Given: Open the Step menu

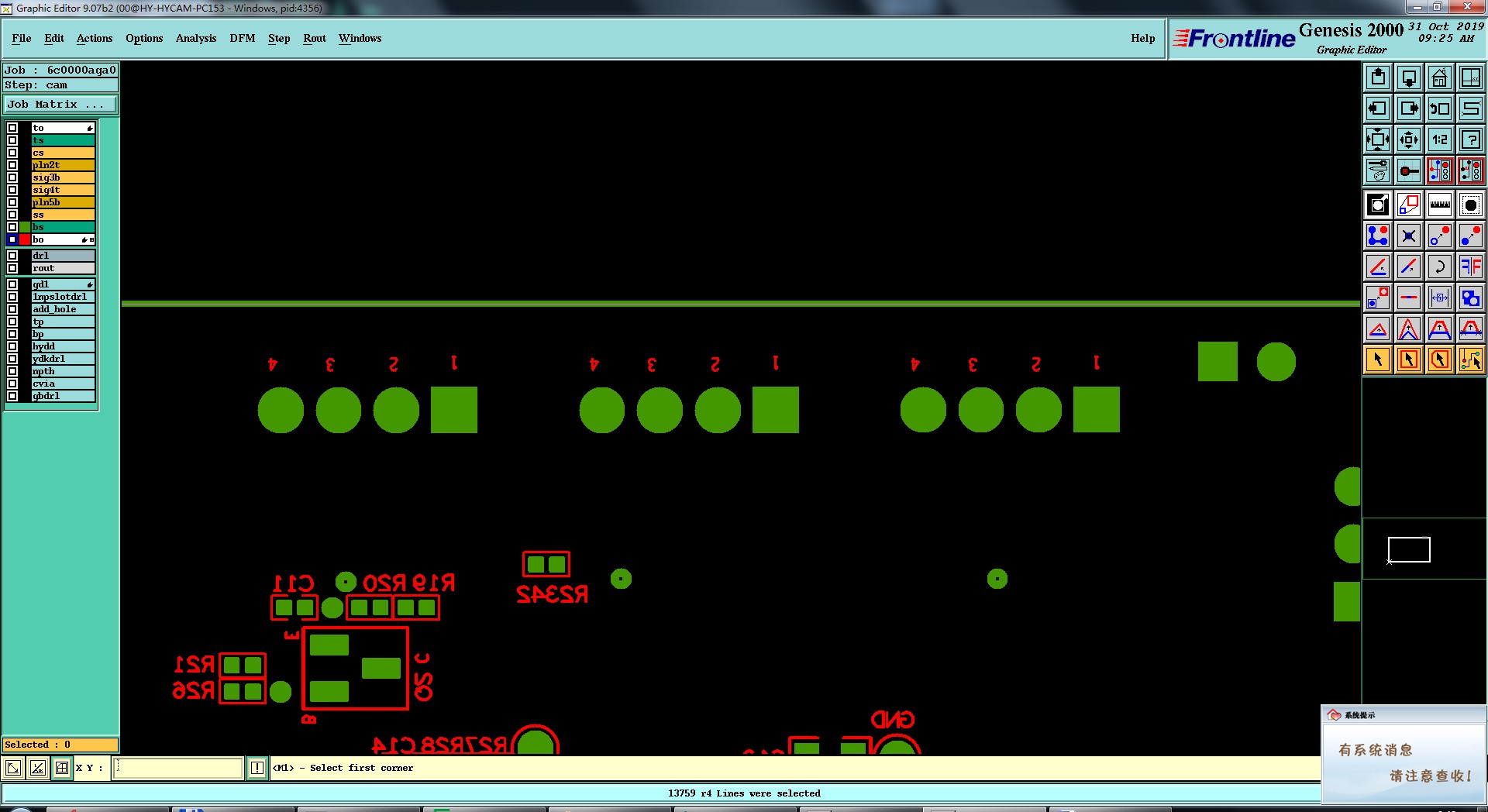Looking at the screenshot, I should click(279, 38).
